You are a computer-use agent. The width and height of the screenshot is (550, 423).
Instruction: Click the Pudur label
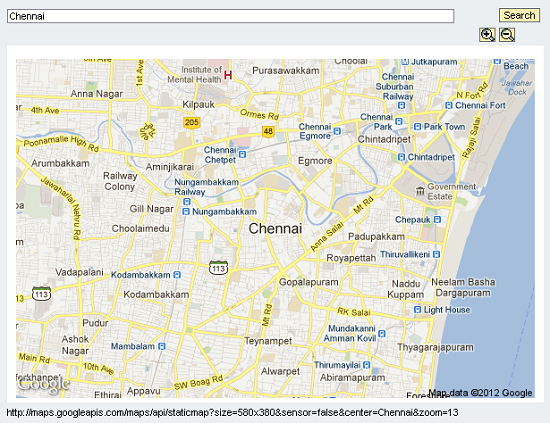pyautogui.click(x=95, y=323)
